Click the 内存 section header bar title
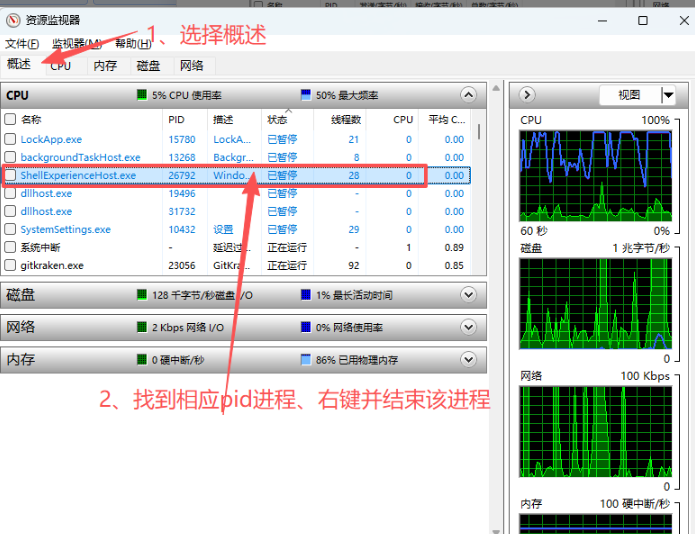The image size is (695, 534). 20,359
